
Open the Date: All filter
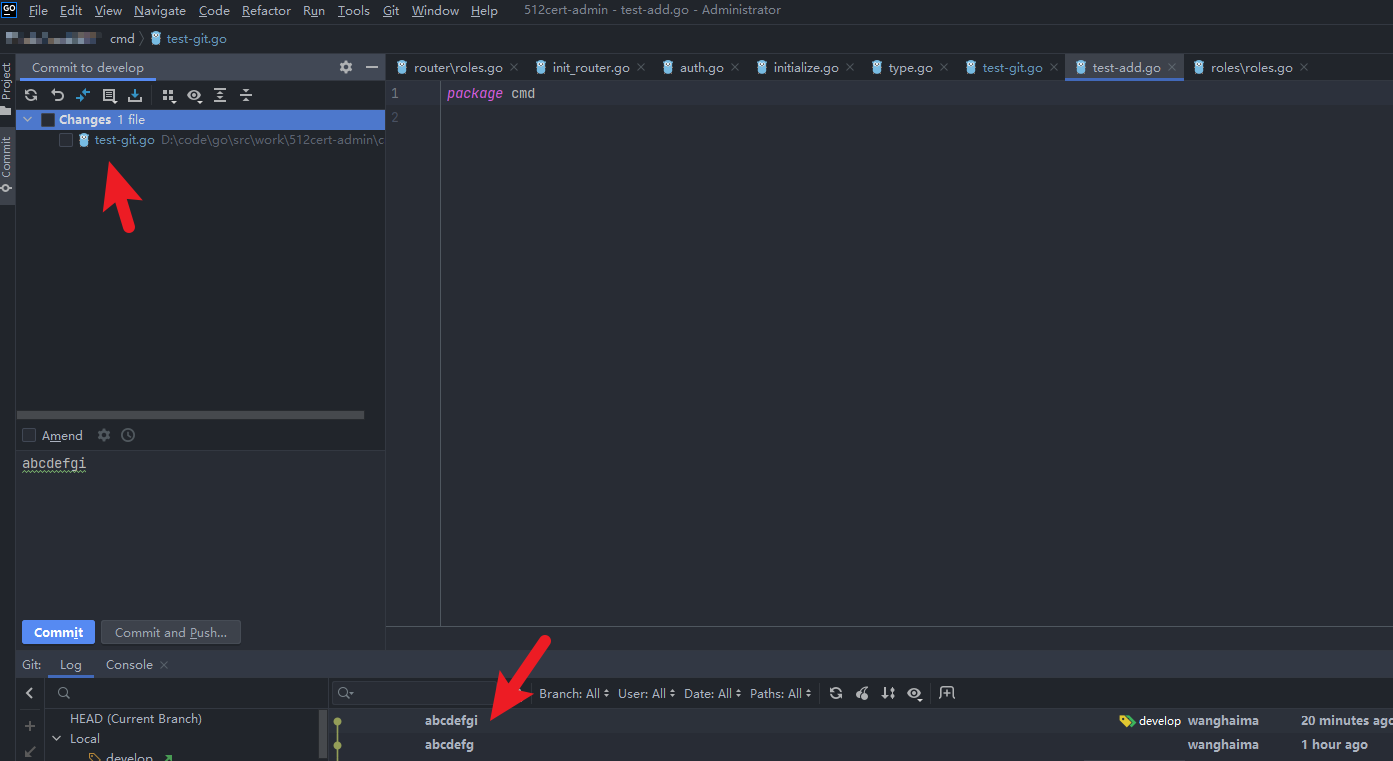point(713,693)
